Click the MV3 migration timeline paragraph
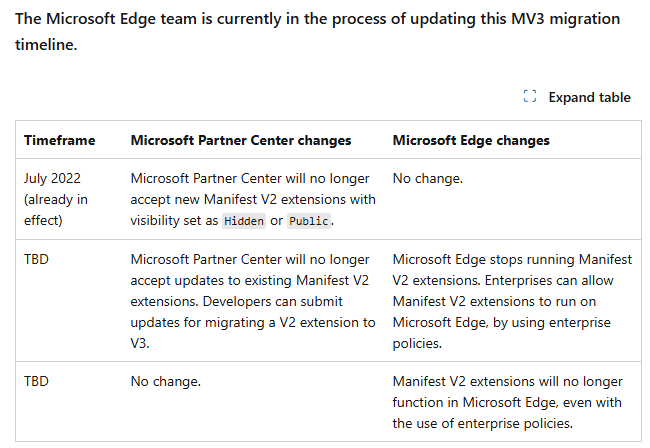This screenshot has height=448, width=650. [318, 31]
